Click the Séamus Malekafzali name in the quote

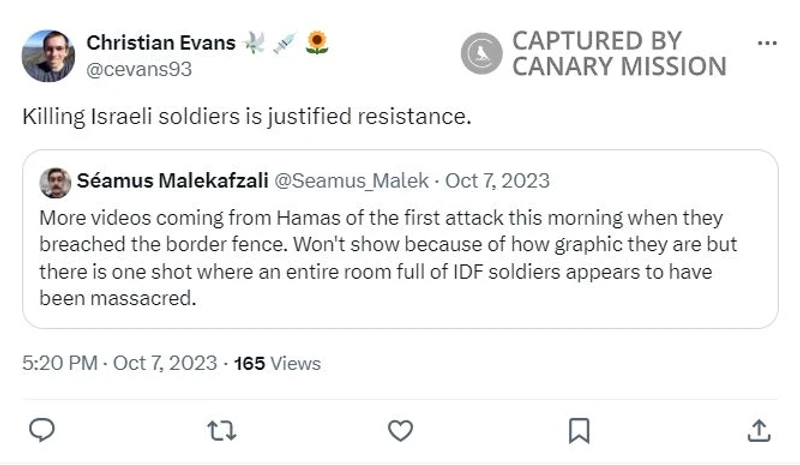coord(171,181)
